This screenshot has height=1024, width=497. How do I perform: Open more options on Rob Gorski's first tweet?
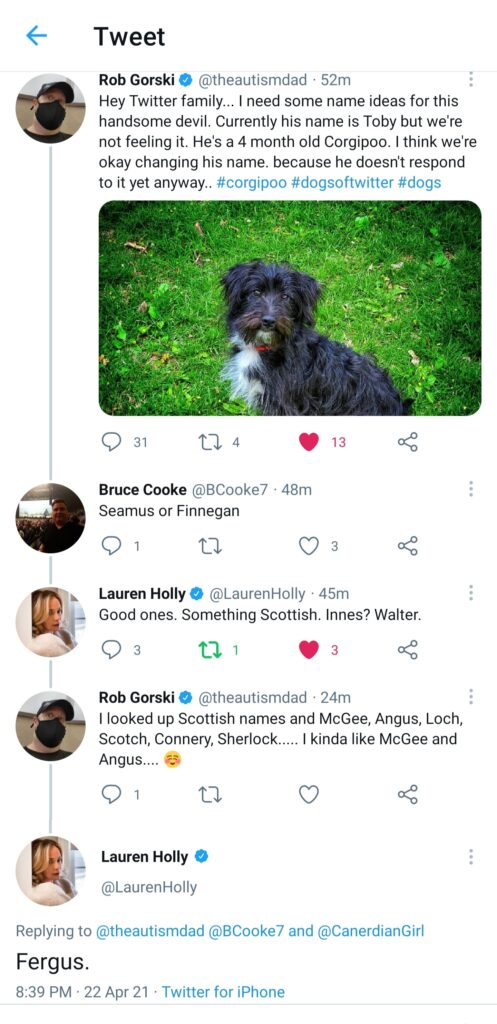(x=471, y=80)
